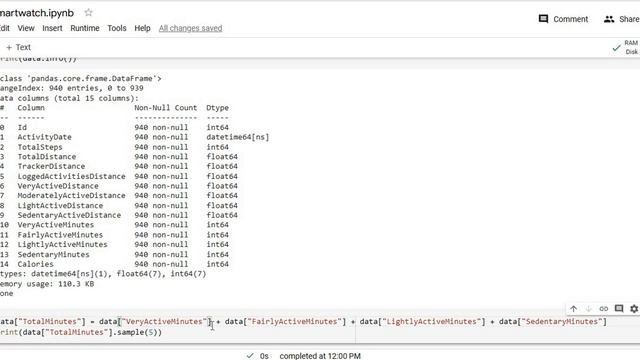The image size is (640, 360).
Task: Select 'data["LightlyActiveMinutes"]' in code
Action: pyautogui.click(x=422, y=322)
